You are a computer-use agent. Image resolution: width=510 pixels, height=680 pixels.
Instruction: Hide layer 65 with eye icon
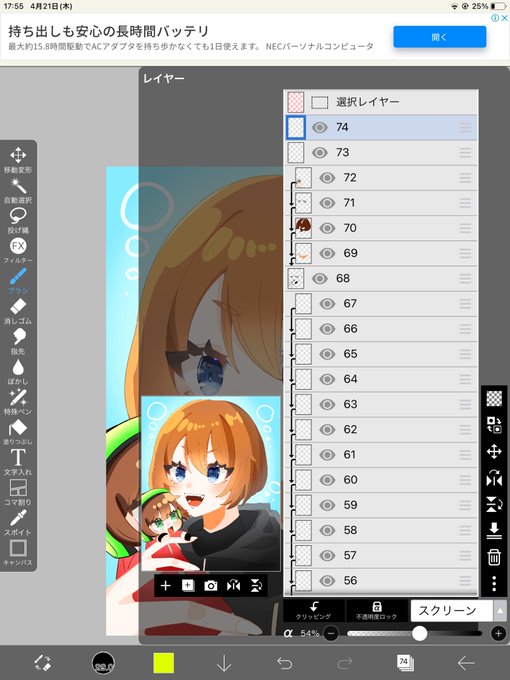(x=327, y=354)
